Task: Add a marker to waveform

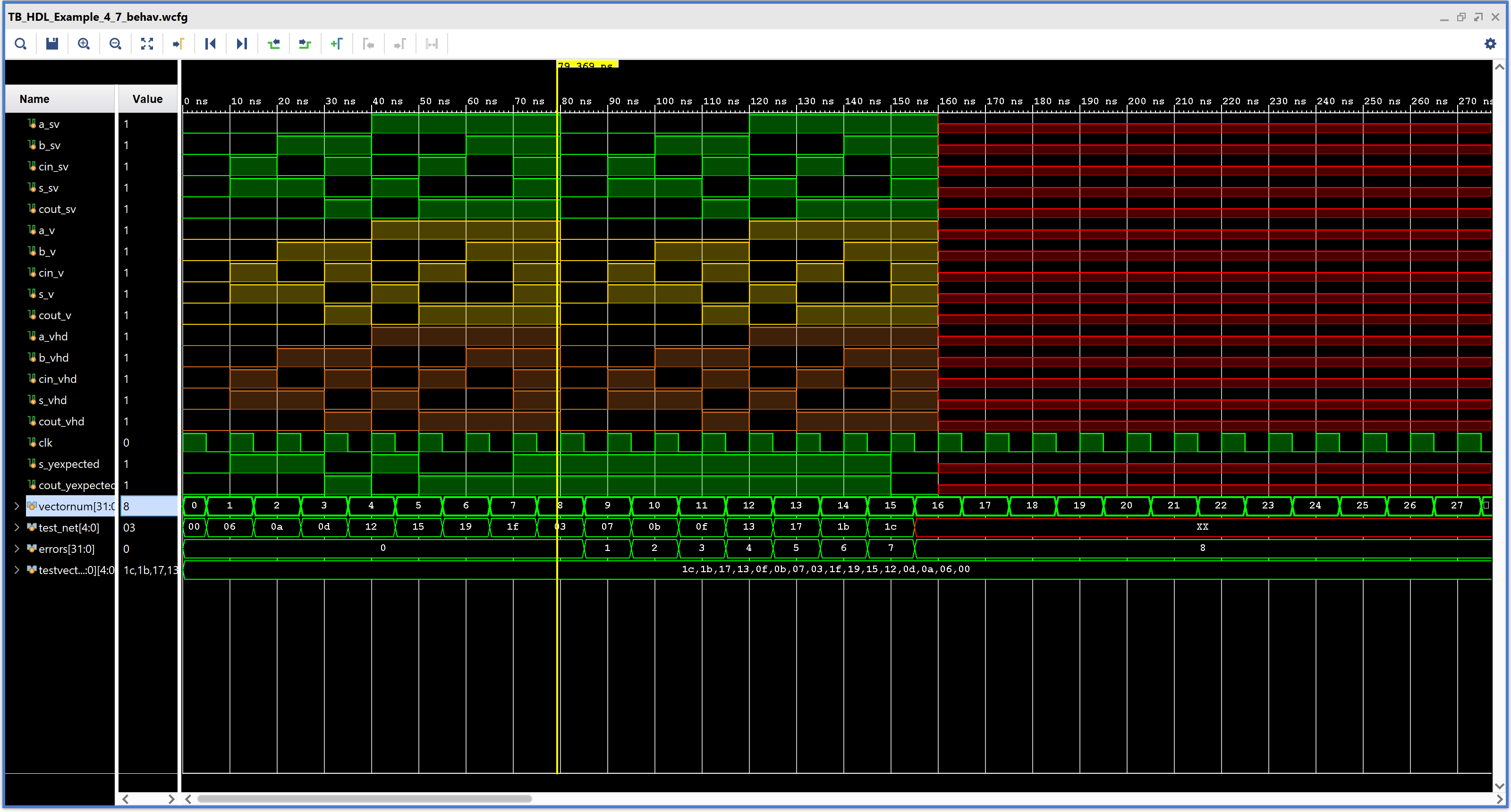Action: [337, 44]
